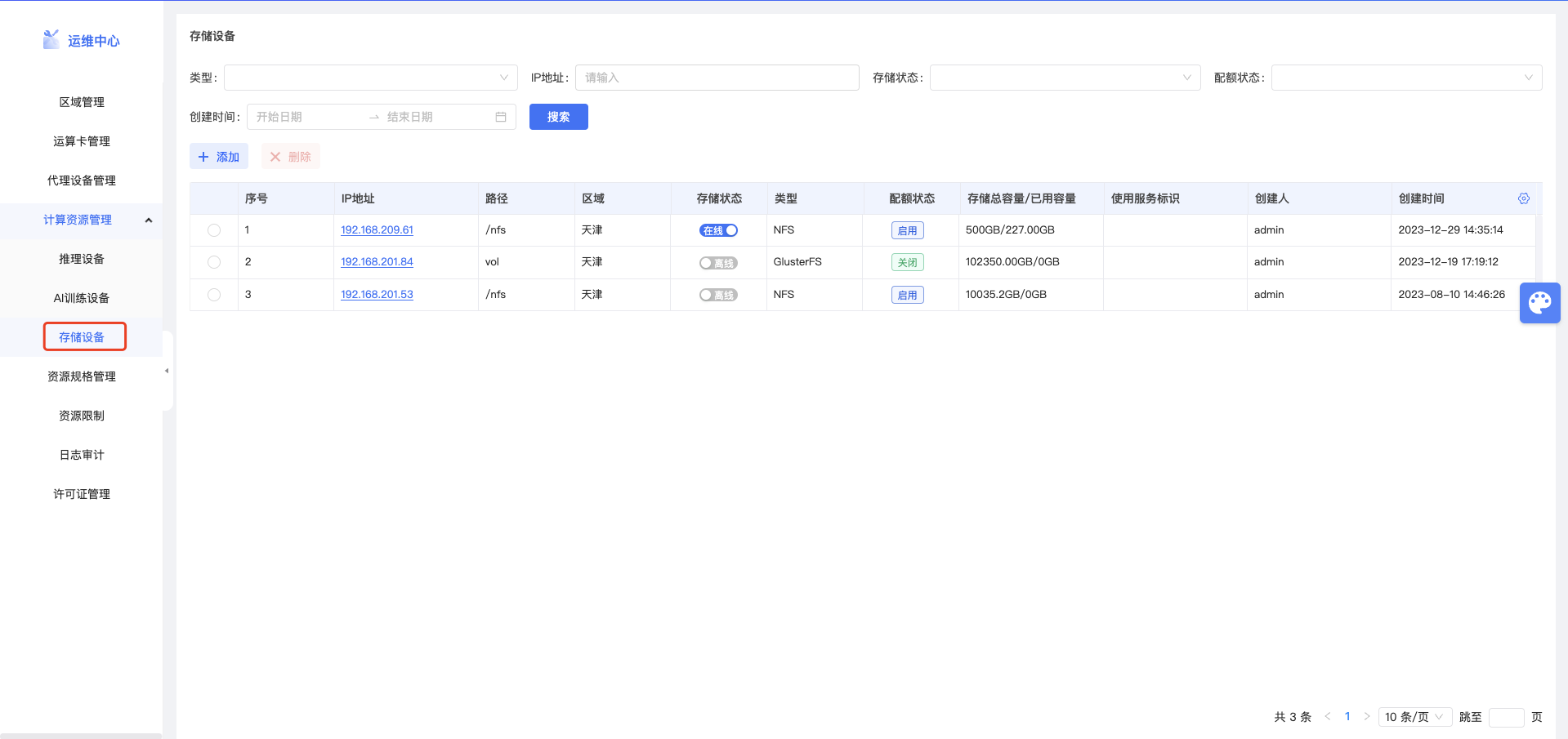1568x739 pixels.
Task: Toggle the 离线 switch for GlusterFS row
Action: [x=718, y=263]
